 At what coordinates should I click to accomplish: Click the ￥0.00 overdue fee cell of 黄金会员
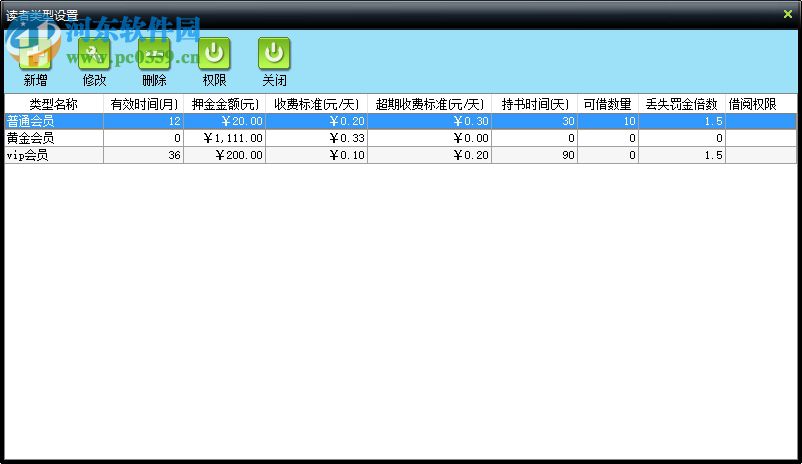(430, 138)
